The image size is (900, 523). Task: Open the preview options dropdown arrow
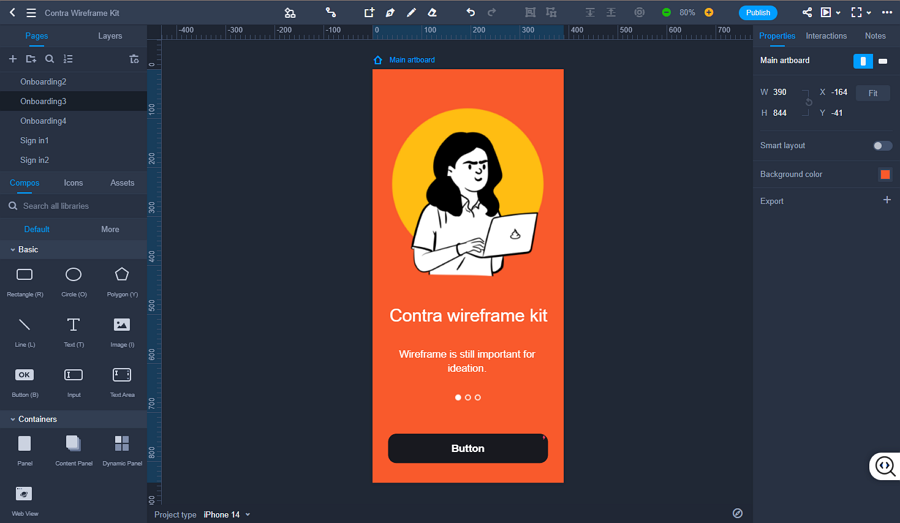(838, 13)
